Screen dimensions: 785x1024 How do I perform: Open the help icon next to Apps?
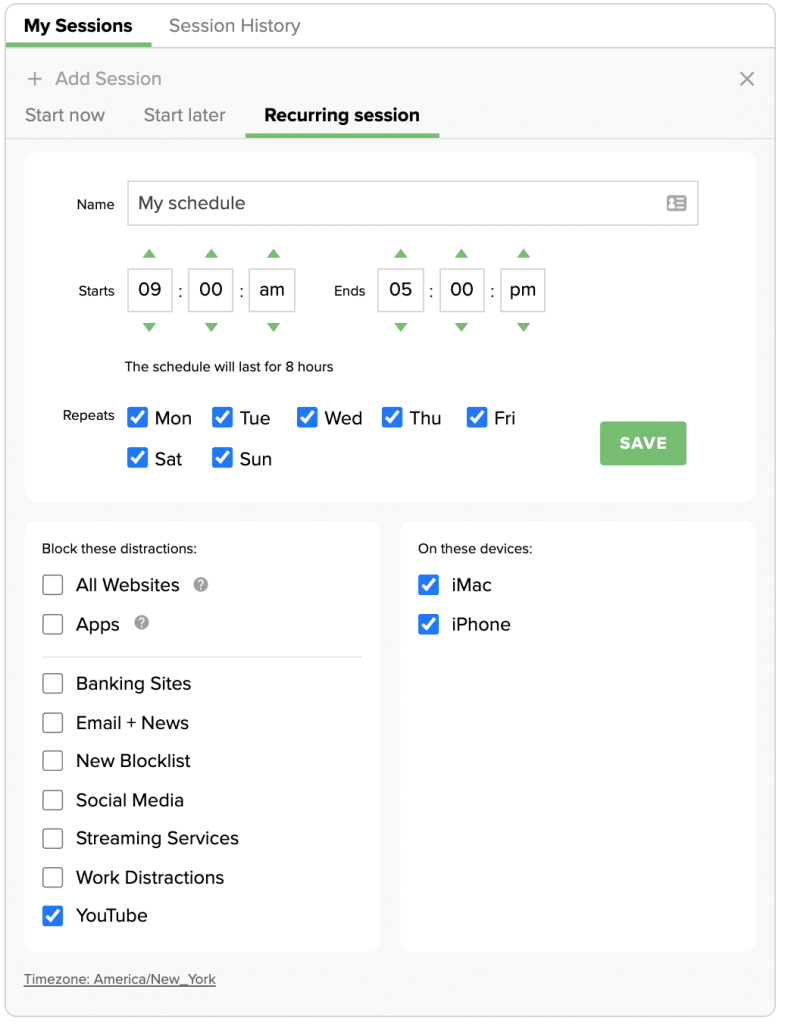(x=140, y=624)
